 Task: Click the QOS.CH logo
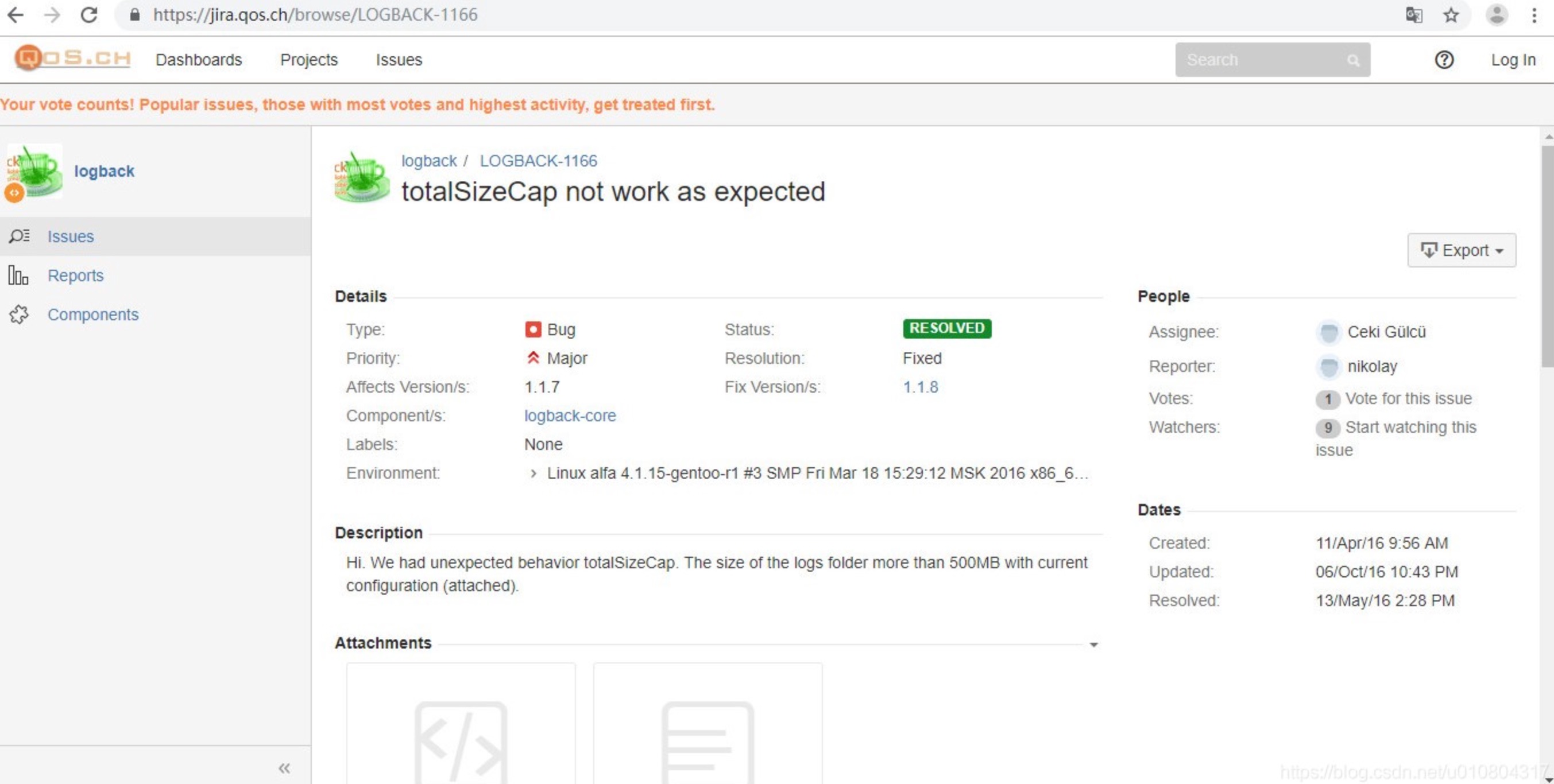tap(72, 58)
